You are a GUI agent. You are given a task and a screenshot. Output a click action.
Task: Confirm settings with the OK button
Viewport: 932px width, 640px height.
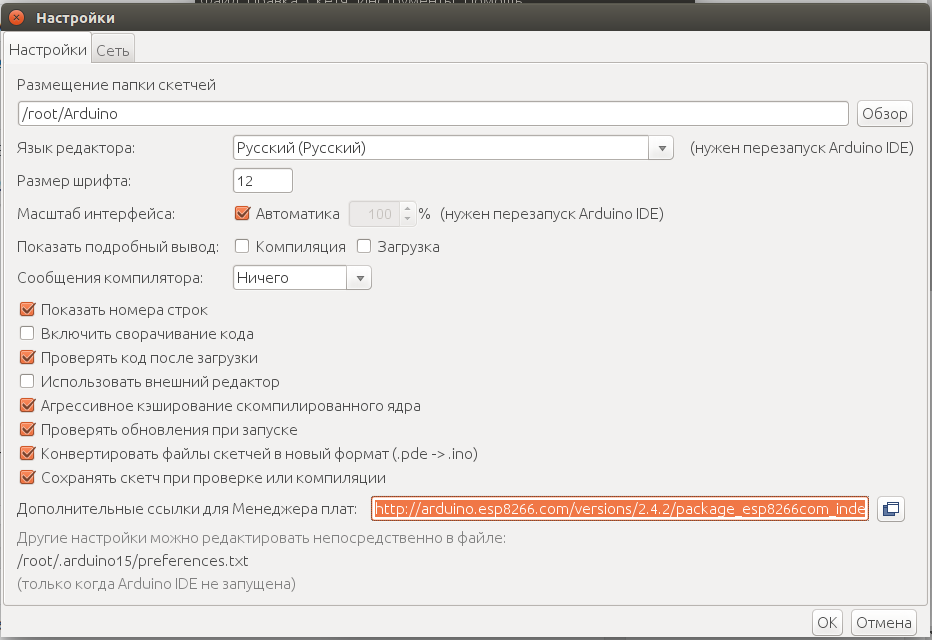(x=827, y=622)
